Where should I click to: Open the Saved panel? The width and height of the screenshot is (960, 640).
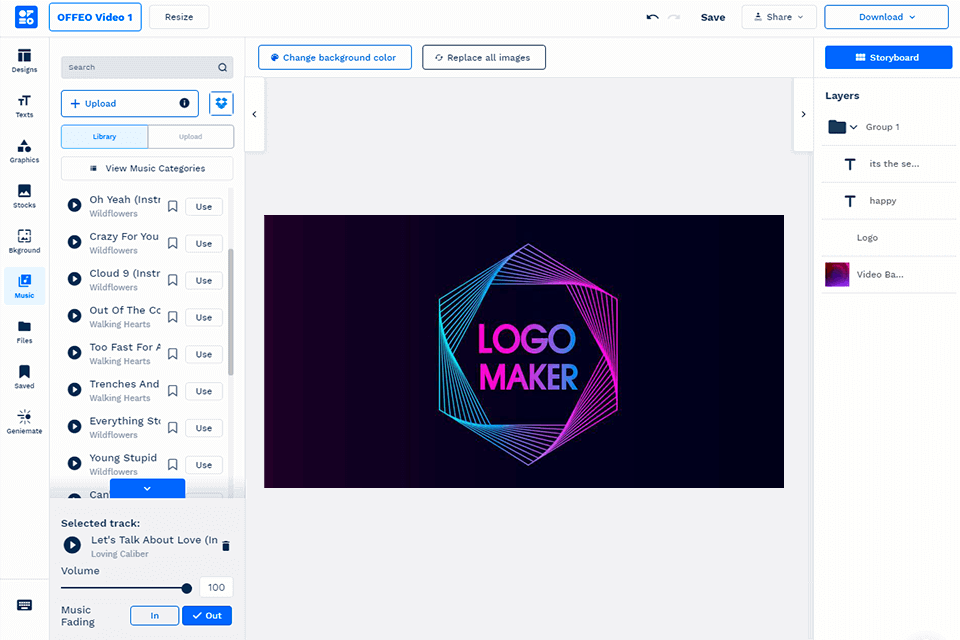(x=24, y=375)
